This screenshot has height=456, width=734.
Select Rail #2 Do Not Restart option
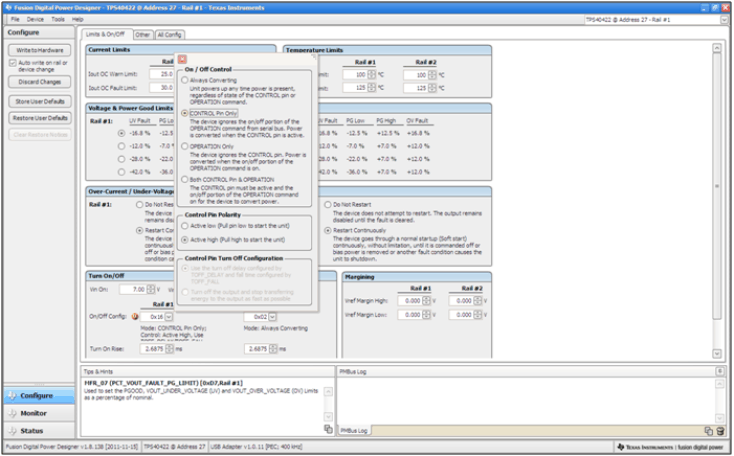[328, 205]
